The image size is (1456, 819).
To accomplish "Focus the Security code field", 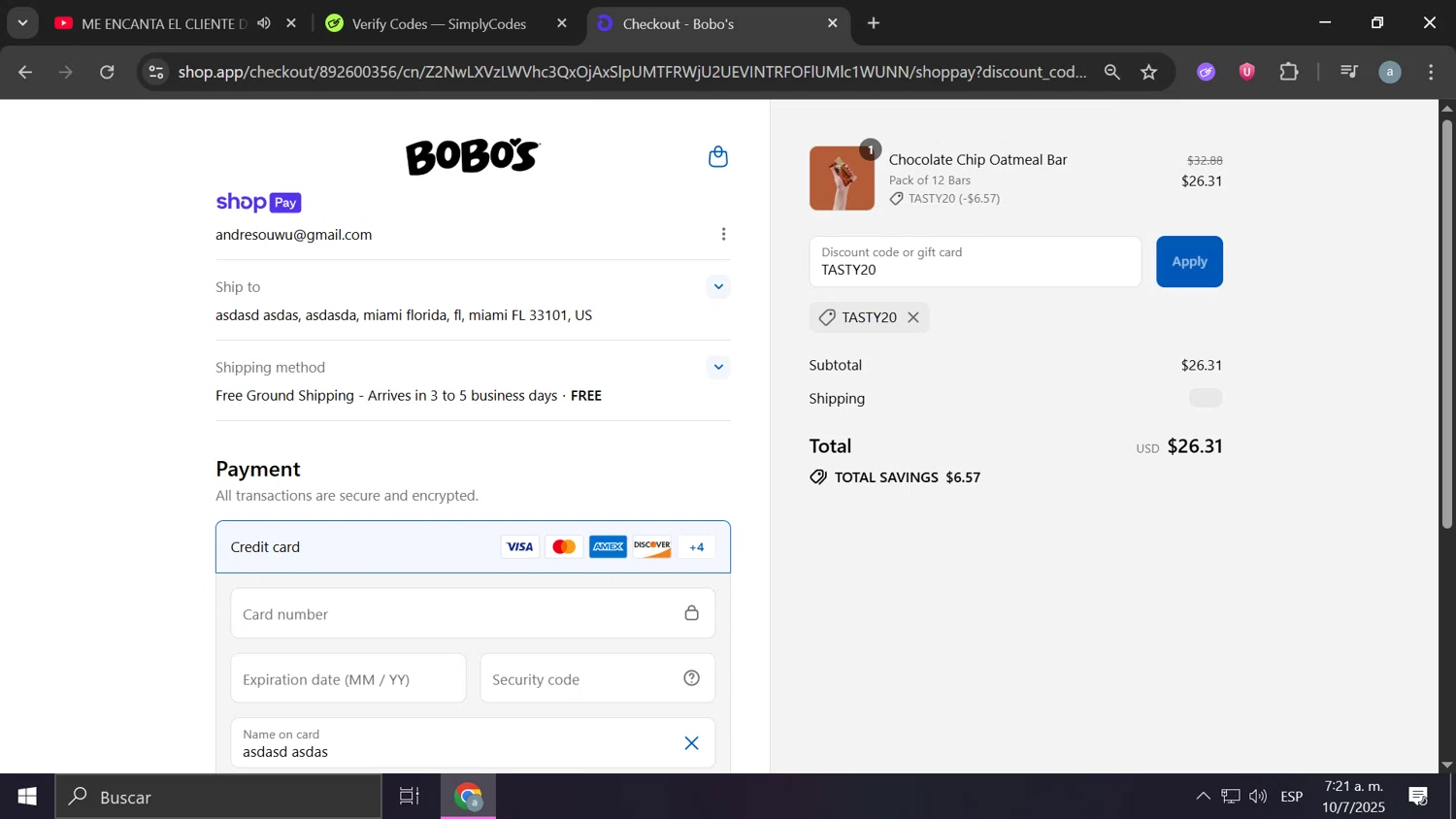I will pos(598,678).
